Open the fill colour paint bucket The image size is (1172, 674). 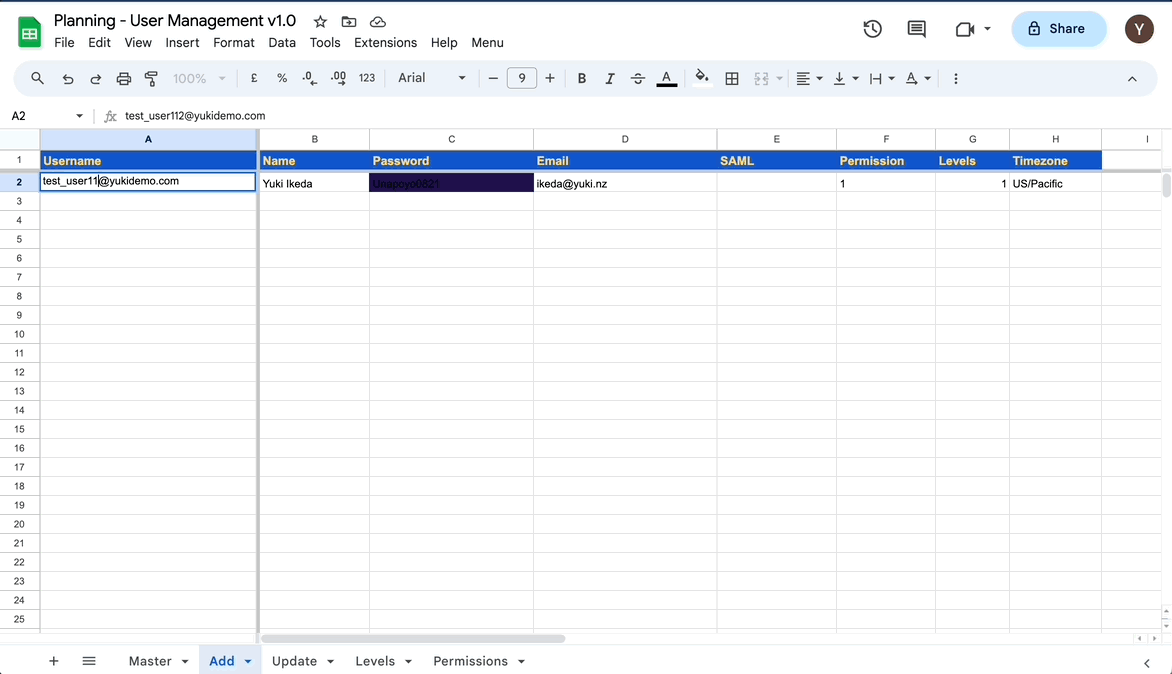[702, 78]
